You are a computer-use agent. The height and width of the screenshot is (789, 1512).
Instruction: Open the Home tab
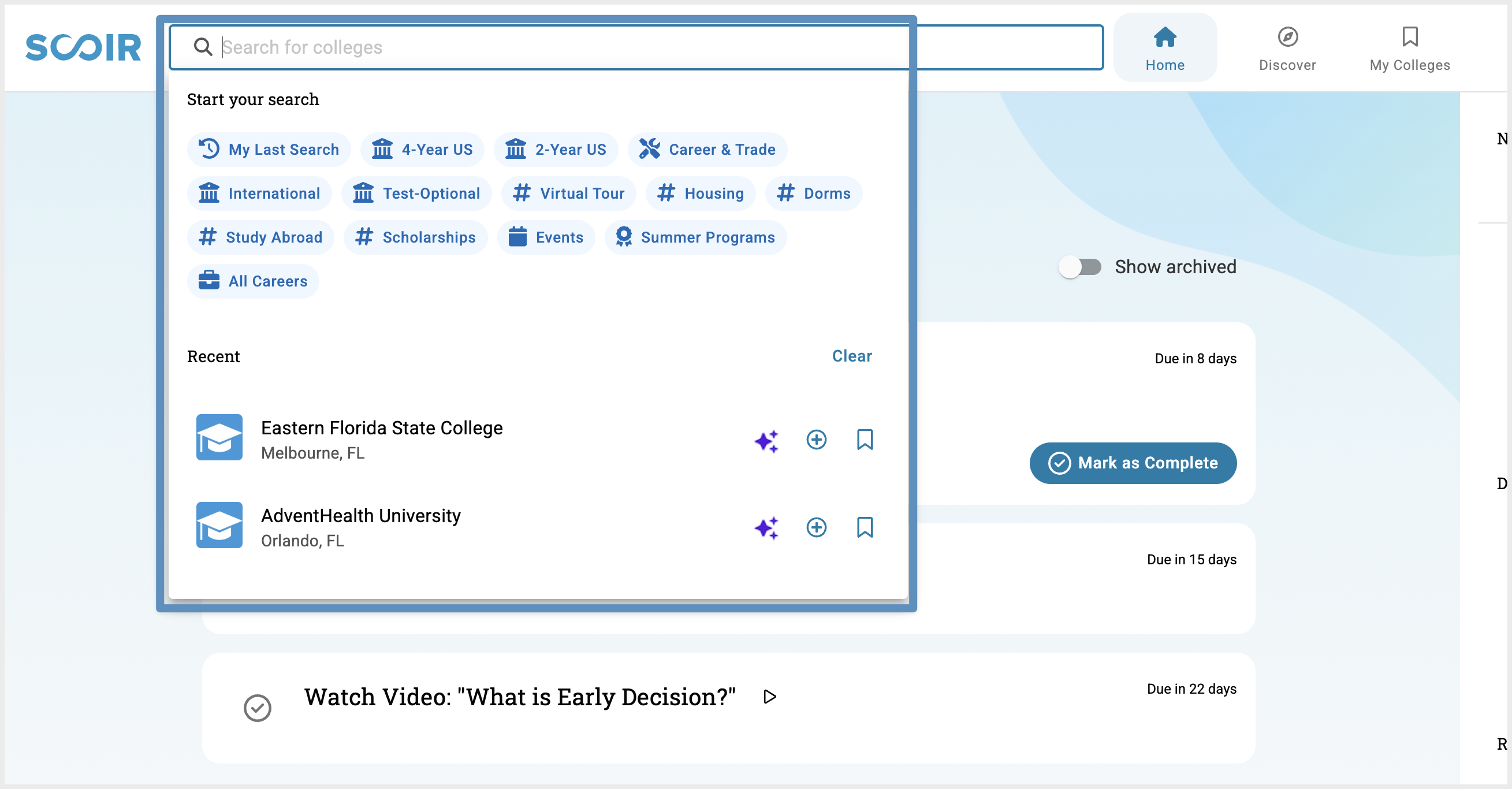tap(1164, 48)
